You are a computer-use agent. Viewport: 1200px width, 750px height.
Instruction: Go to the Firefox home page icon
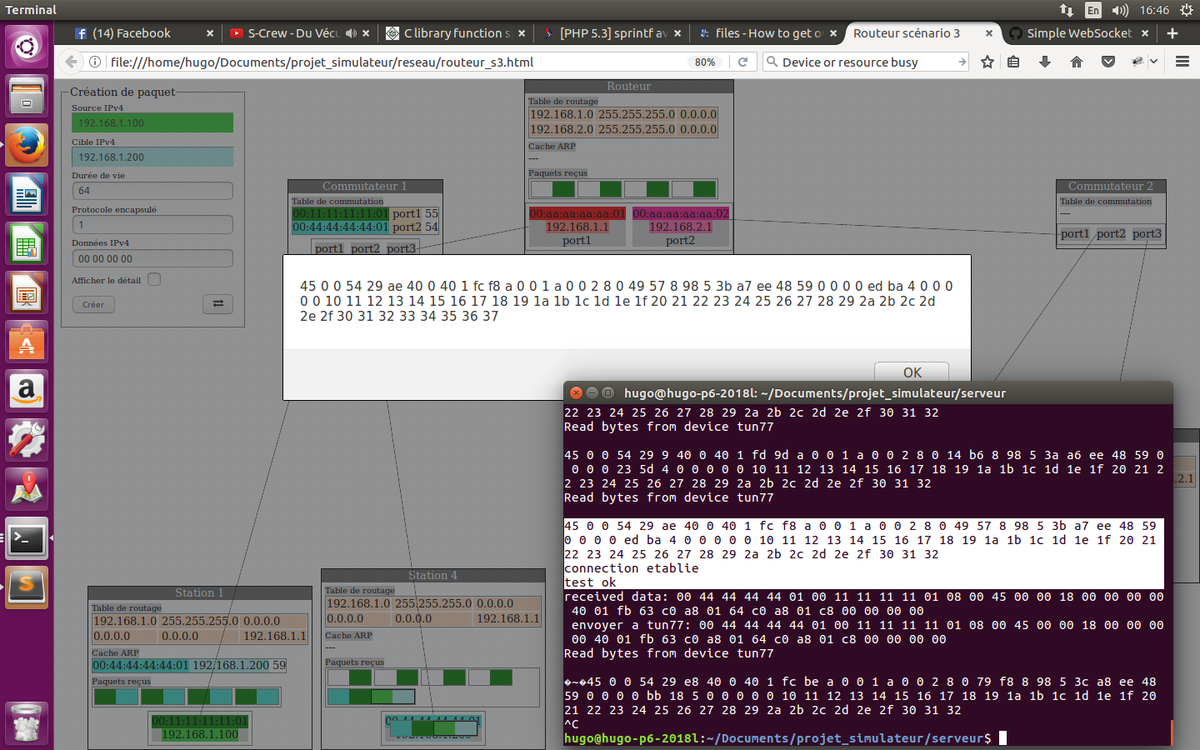[1076, 62]
